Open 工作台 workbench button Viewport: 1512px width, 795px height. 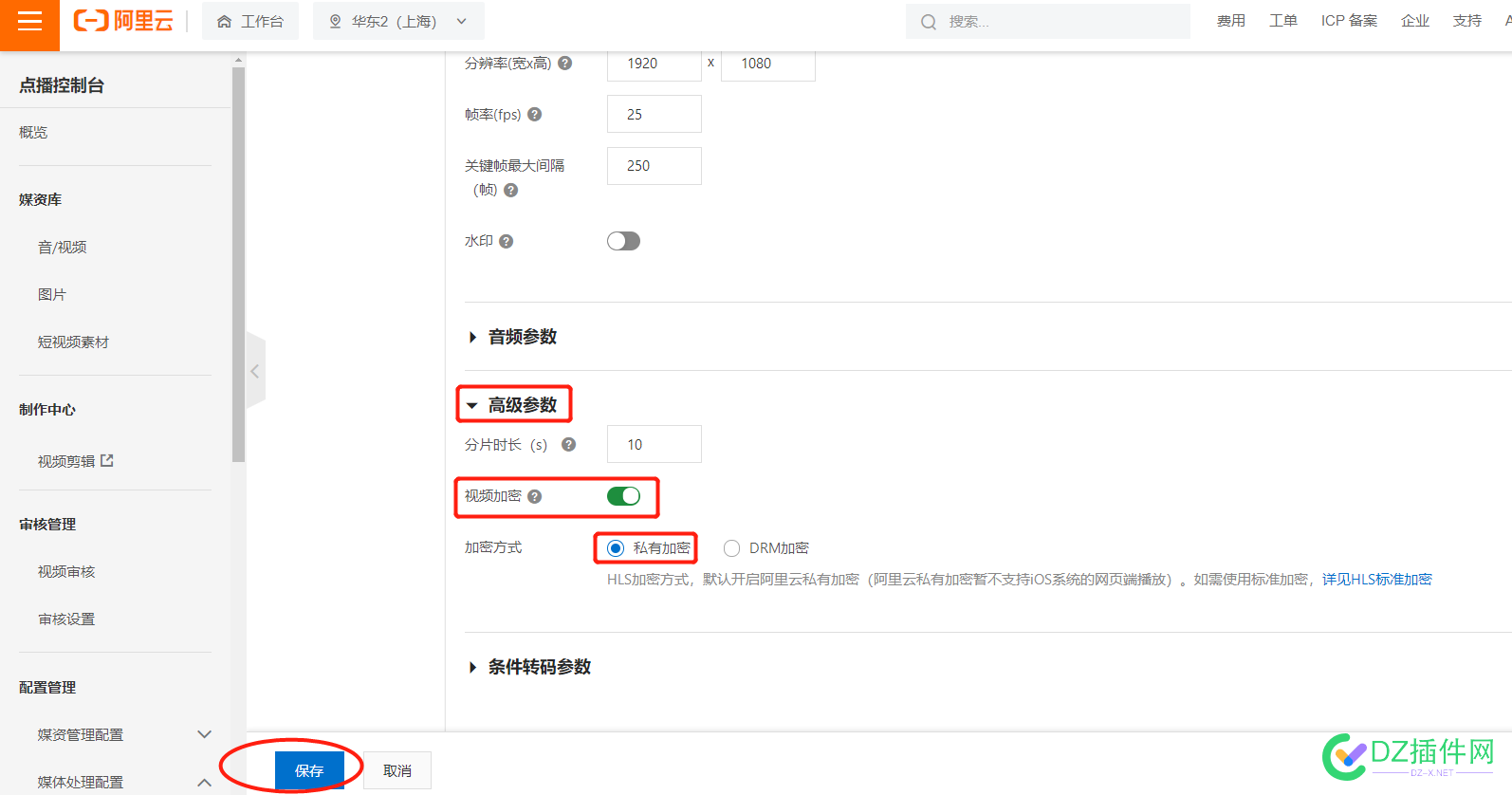[x=250, y=21]
